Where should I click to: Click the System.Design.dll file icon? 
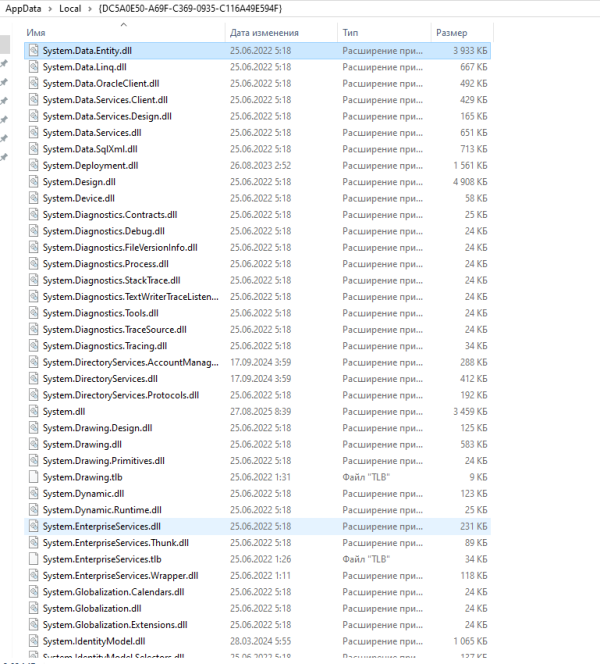click(33, 182)
